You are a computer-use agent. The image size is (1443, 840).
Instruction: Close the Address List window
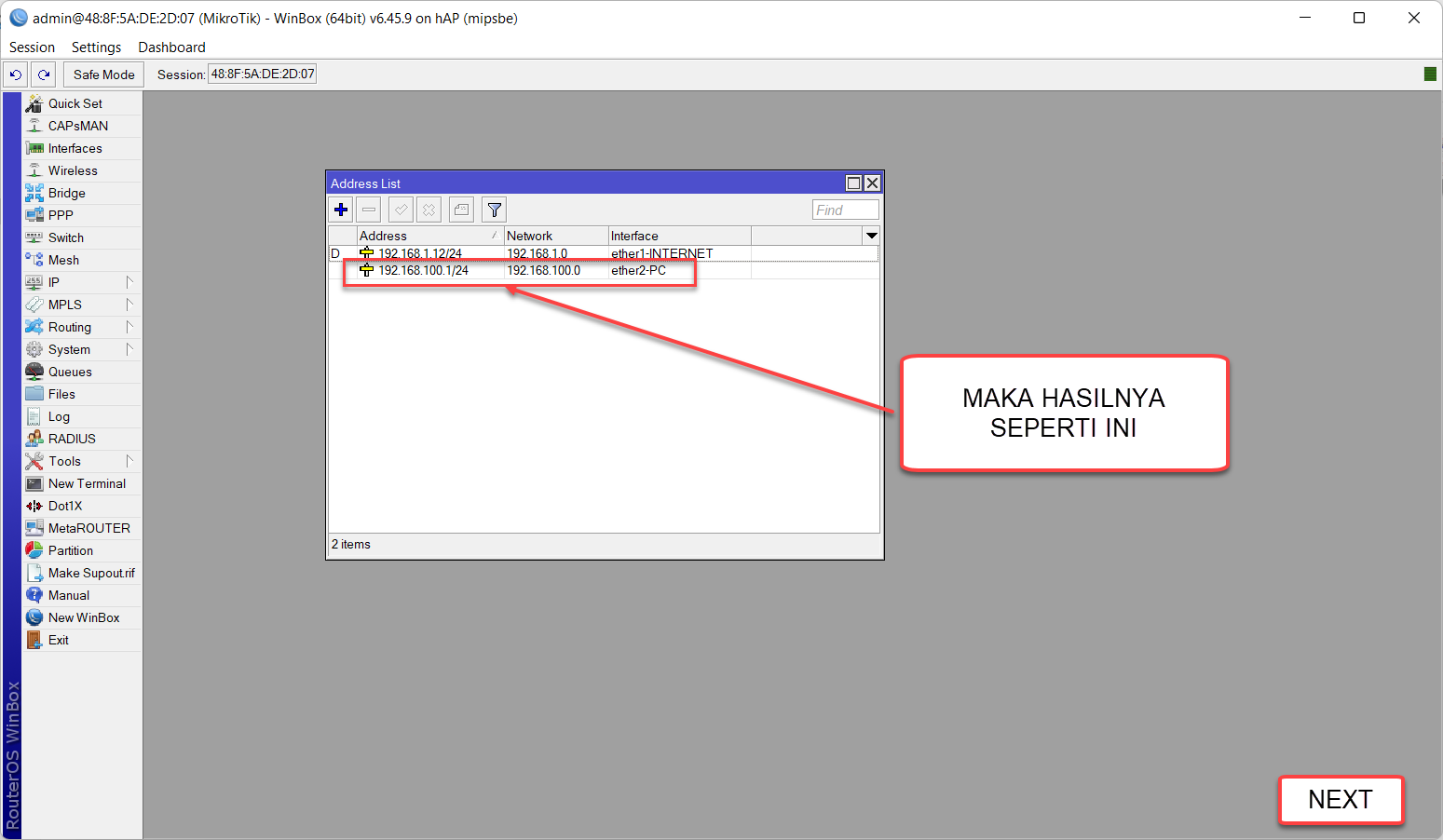[872, 183]
